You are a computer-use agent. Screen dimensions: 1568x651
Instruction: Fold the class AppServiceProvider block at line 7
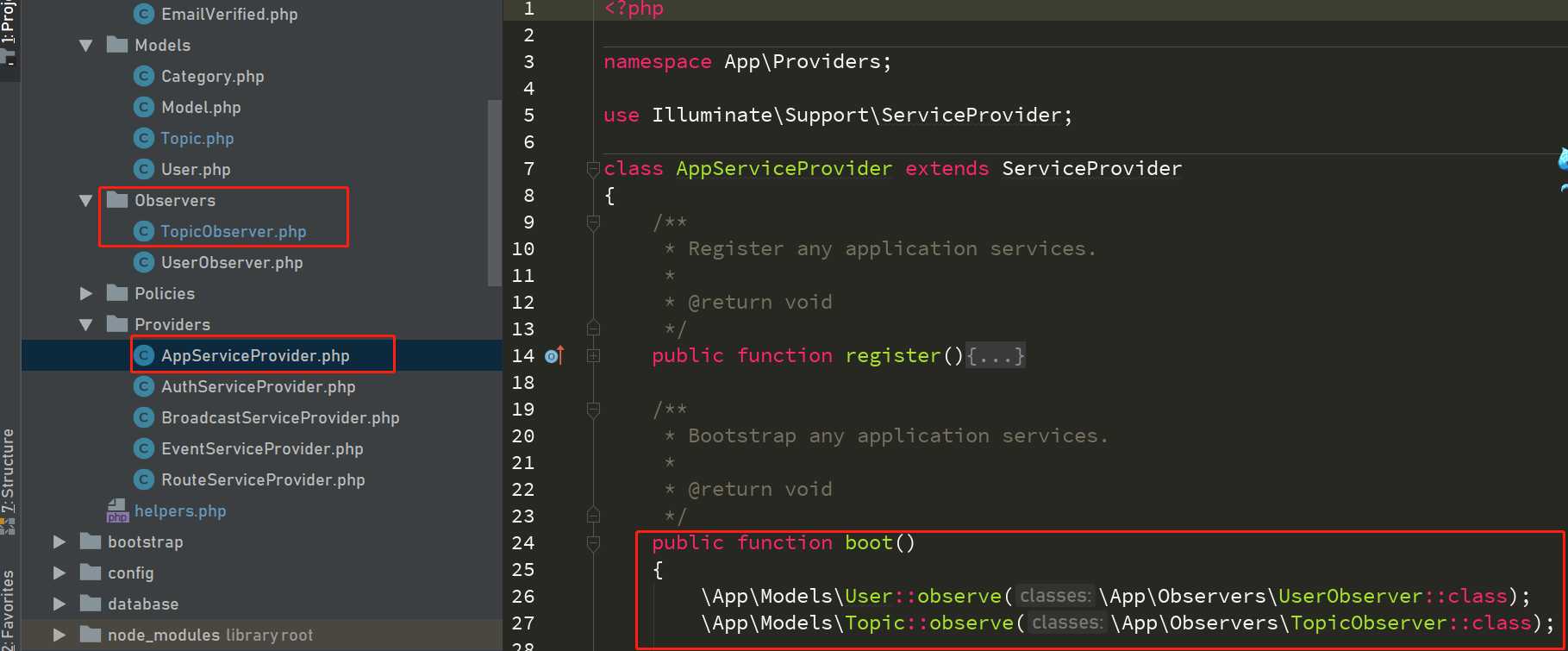[593, 169]
